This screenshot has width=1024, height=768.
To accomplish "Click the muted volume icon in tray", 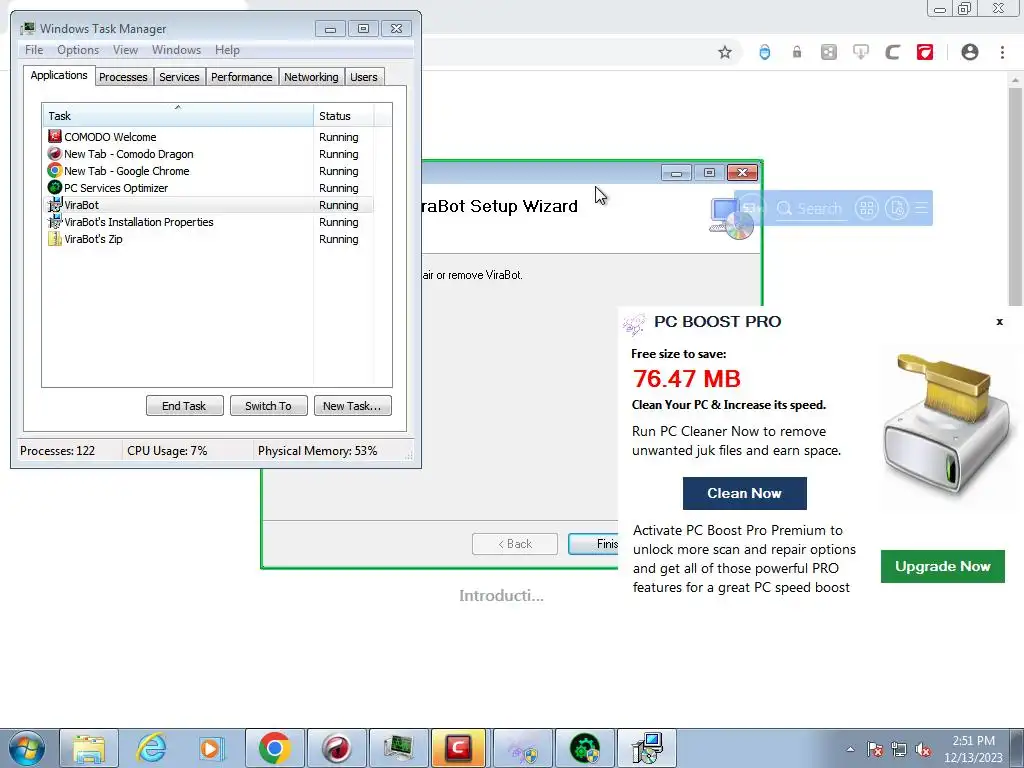I will [923, 749].
